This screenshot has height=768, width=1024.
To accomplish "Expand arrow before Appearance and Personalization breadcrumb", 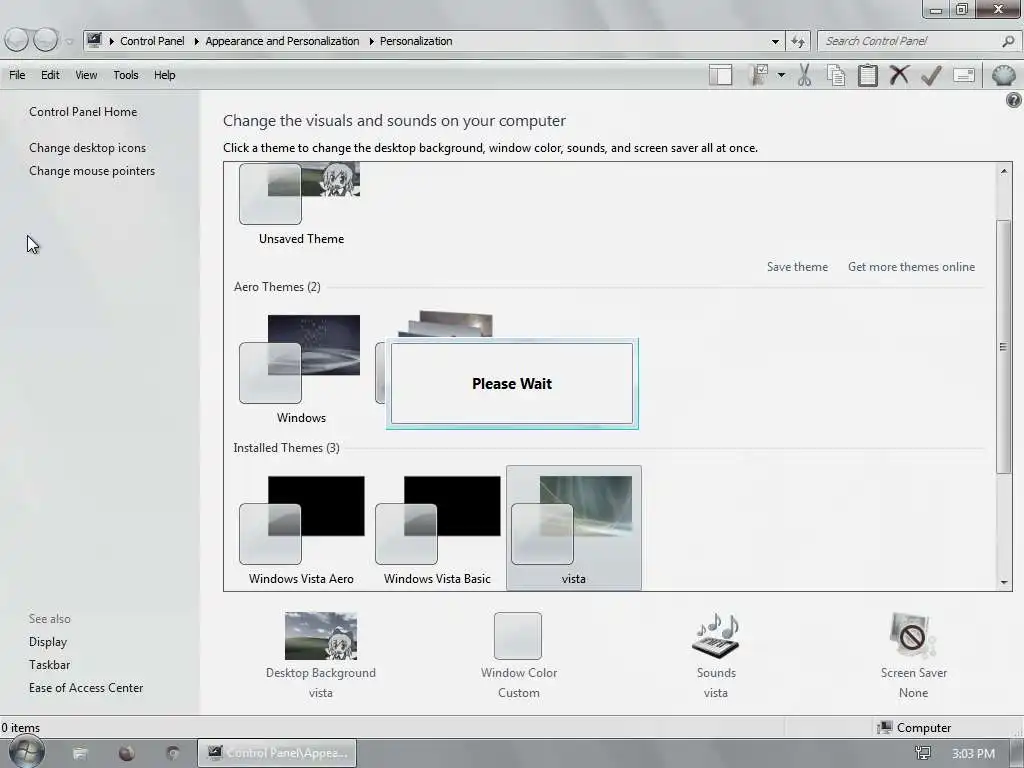I will (196, 41).
